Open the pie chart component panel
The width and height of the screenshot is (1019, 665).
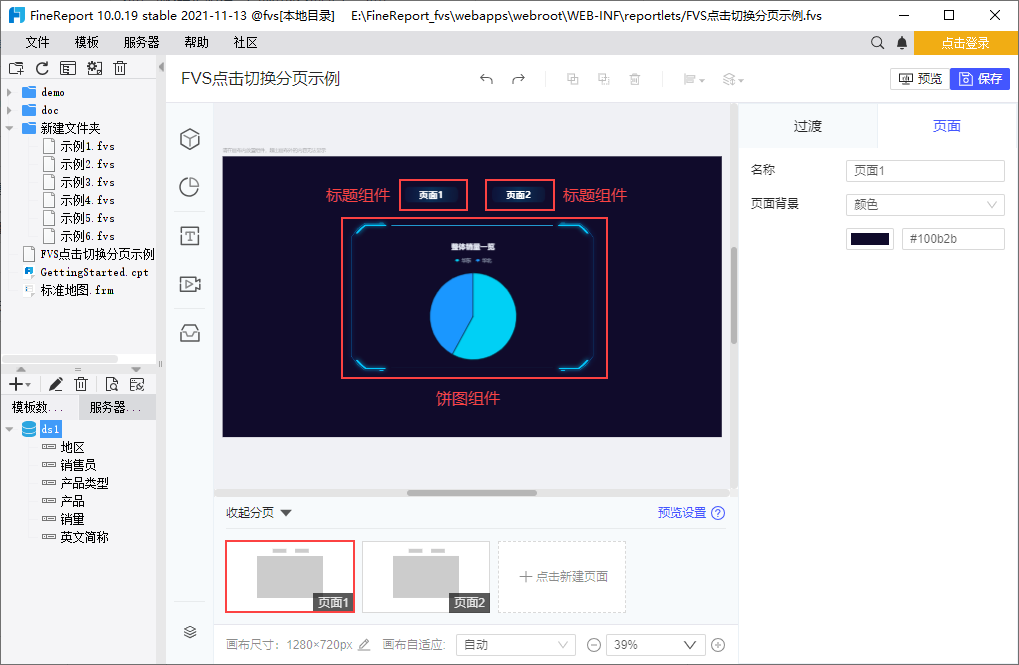[x=190, y=187]
